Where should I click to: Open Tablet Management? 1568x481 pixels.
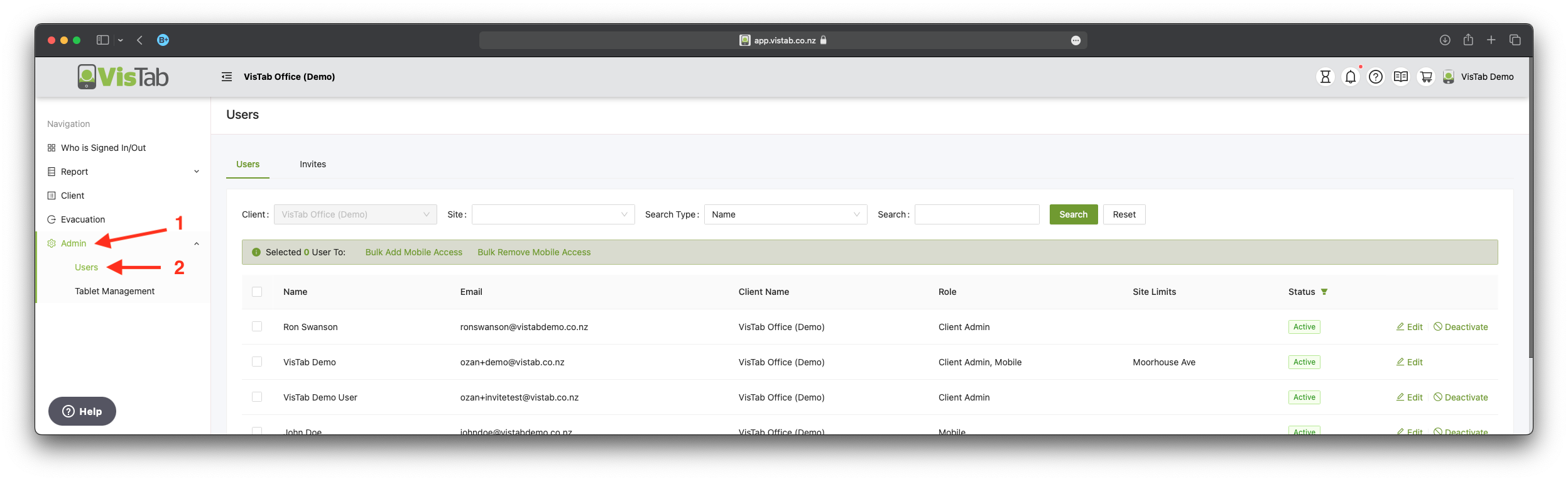(114, 291)
